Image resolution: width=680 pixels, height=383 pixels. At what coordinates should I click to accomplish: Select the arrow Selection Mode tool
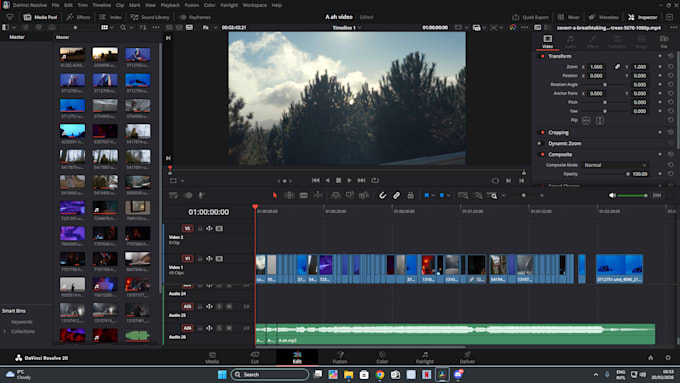click(275, 196)
